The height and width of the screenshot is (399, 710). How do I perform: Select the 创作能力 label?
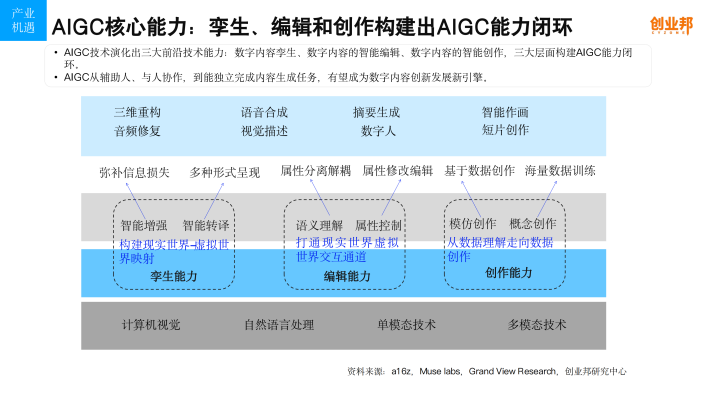(x=509, y=273)
